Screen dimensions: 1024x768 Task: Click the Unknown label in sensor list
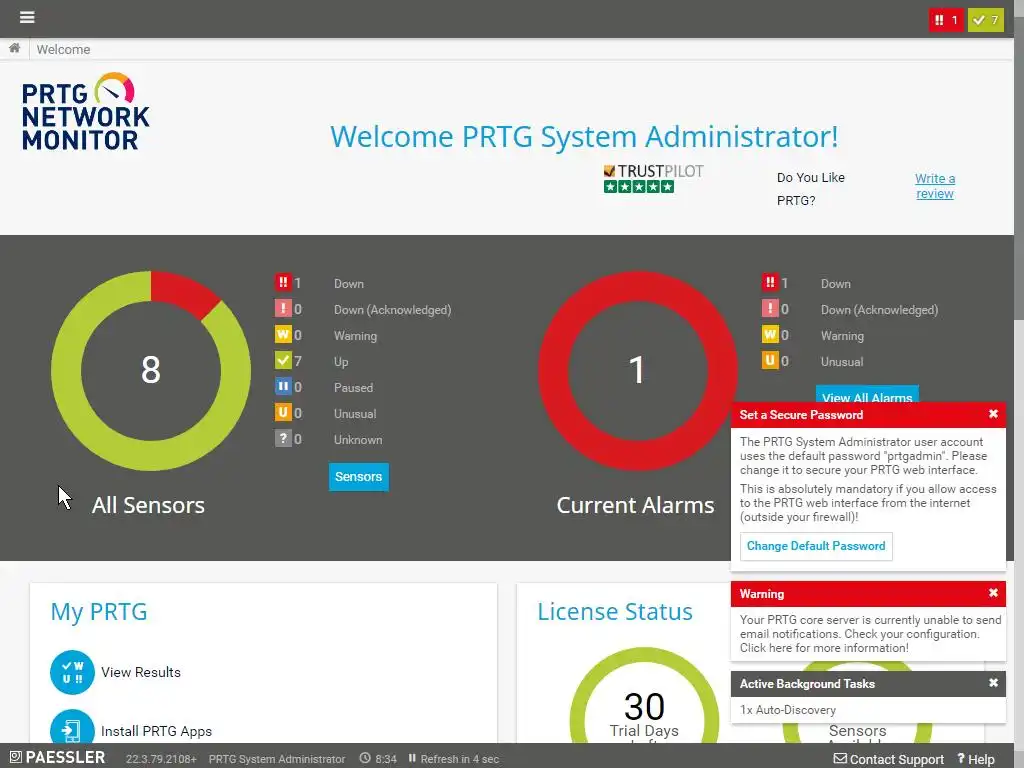point(358,440)
